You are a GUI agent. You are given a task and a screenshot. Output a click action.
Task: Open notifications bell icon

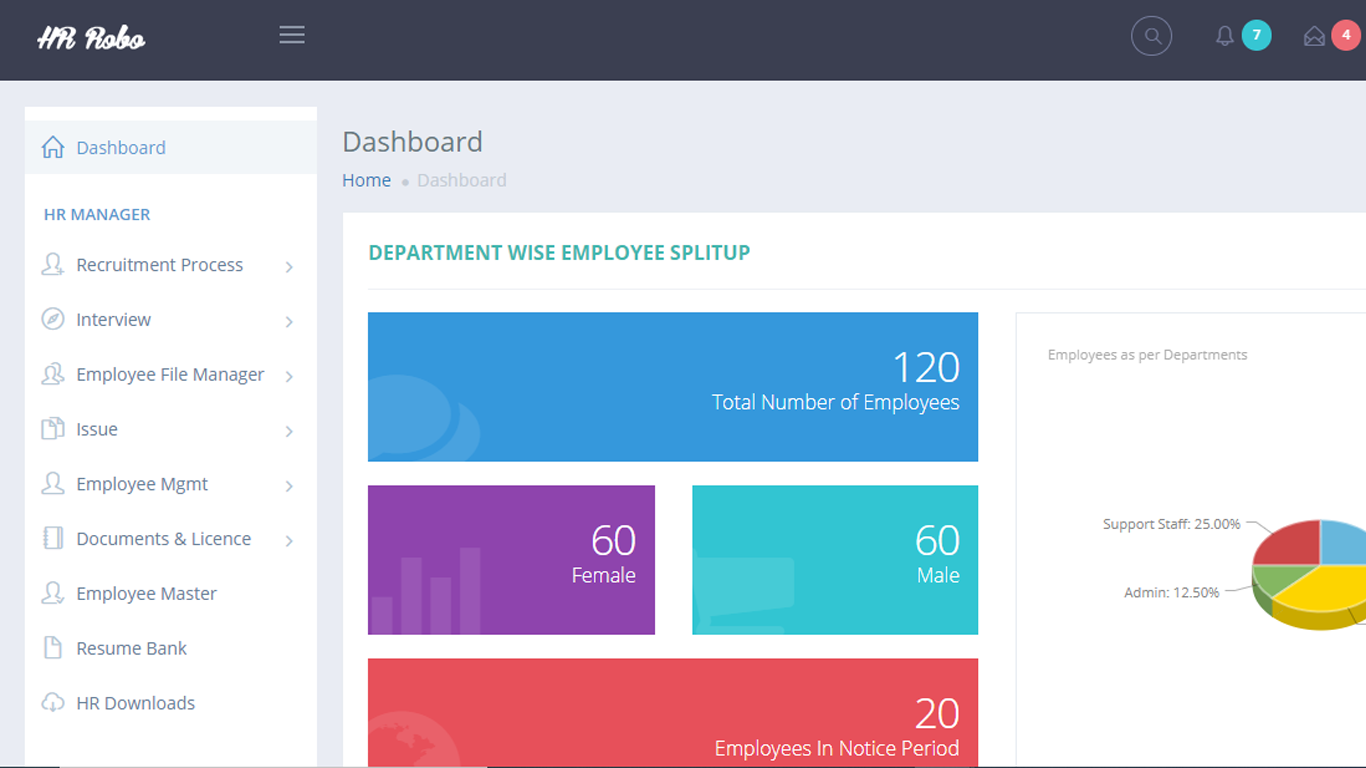click(1225, 37)
